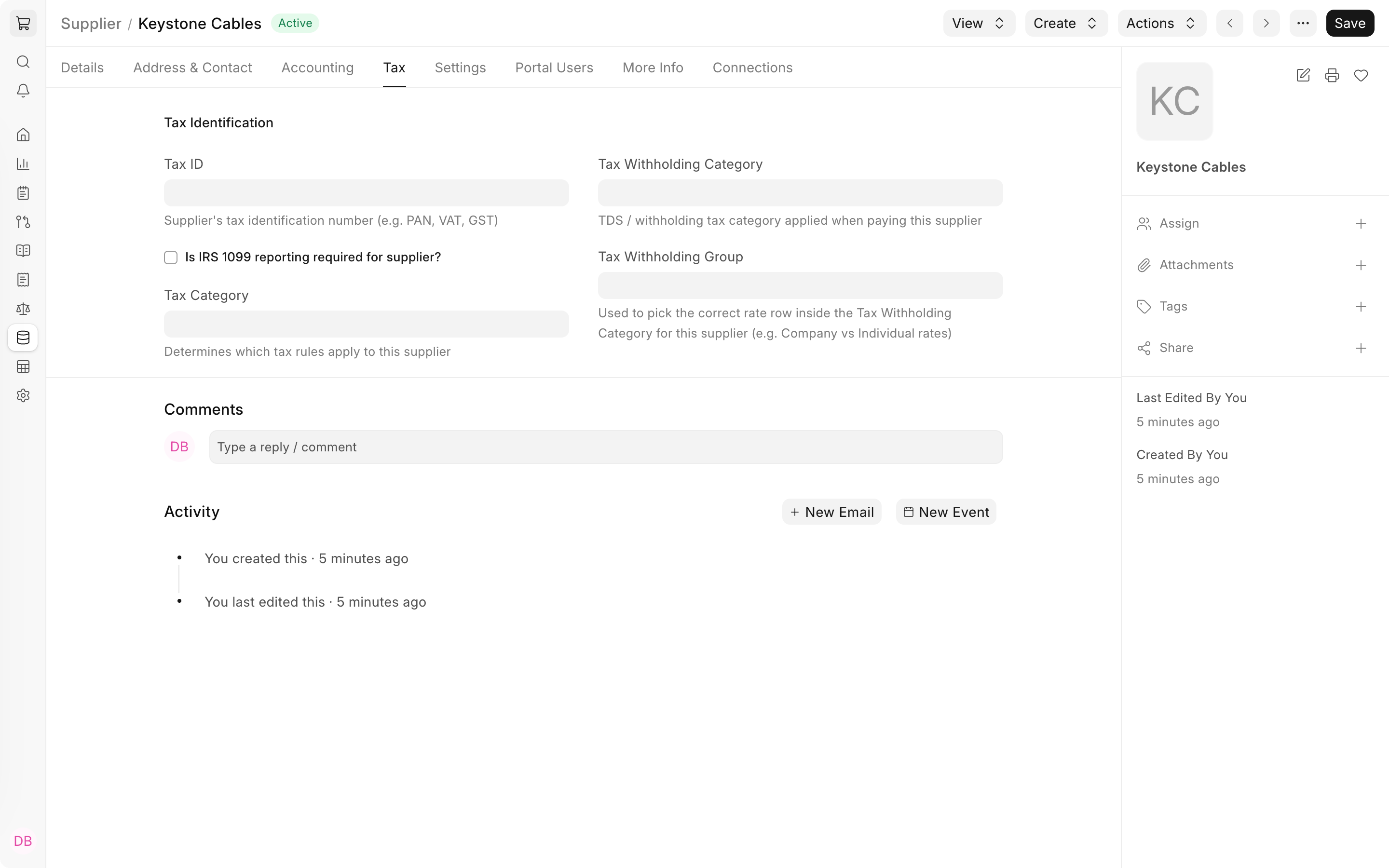This screenshot has width=1389, height=868.
Task: Click the edit pencil icon near avatar
Action: coord(1303,75)
